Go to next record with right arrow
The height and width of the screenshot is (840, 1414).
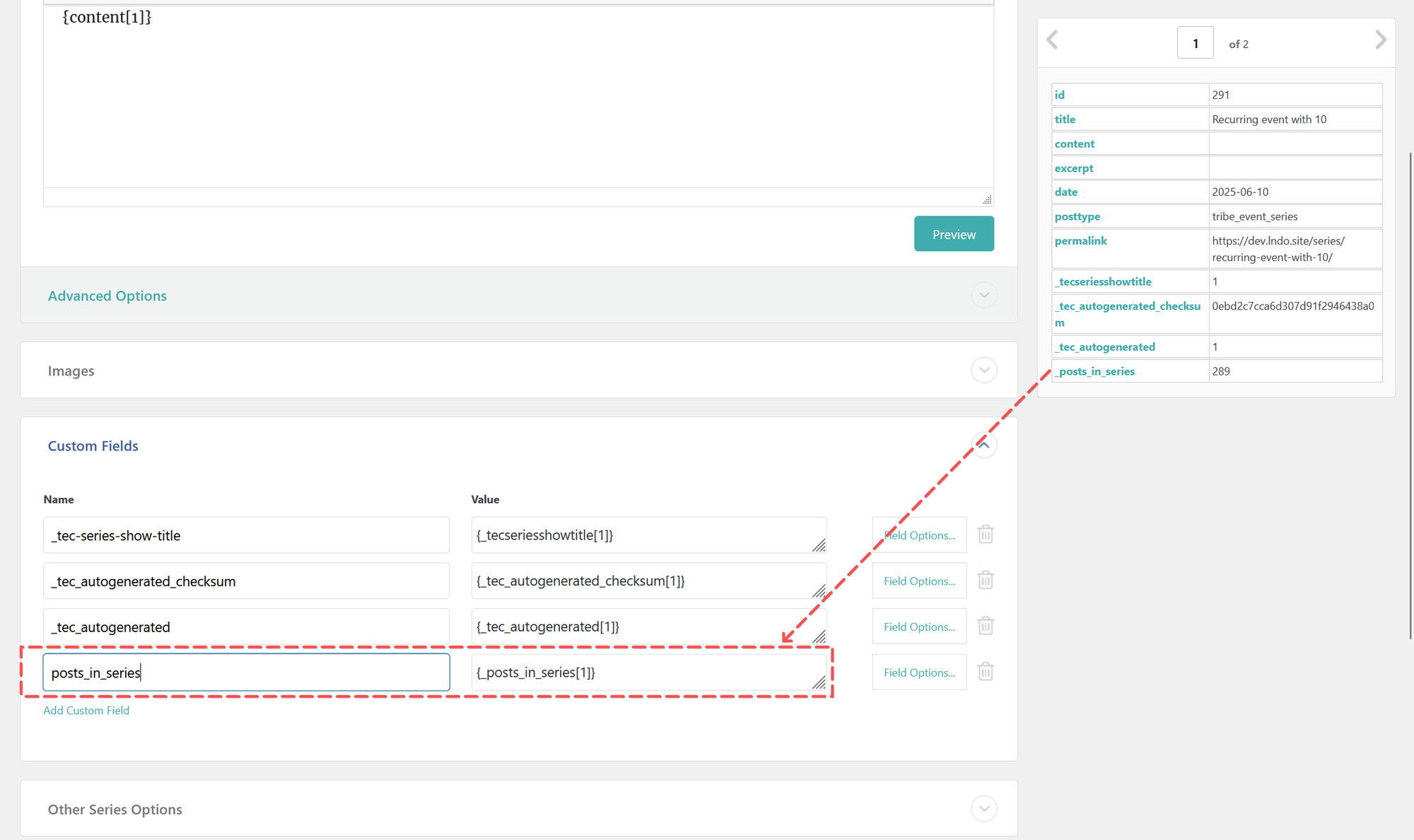pos(1380,40)
